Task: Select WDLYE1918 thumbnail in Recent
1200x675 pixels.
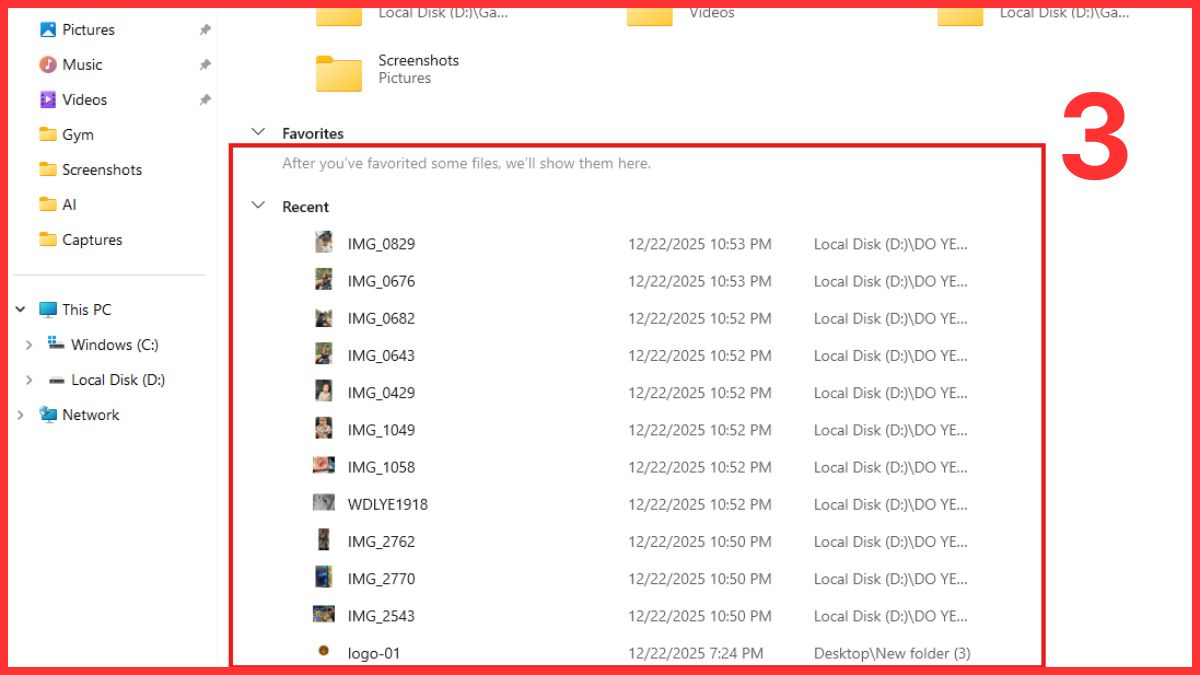Action: tap(323, 503)
